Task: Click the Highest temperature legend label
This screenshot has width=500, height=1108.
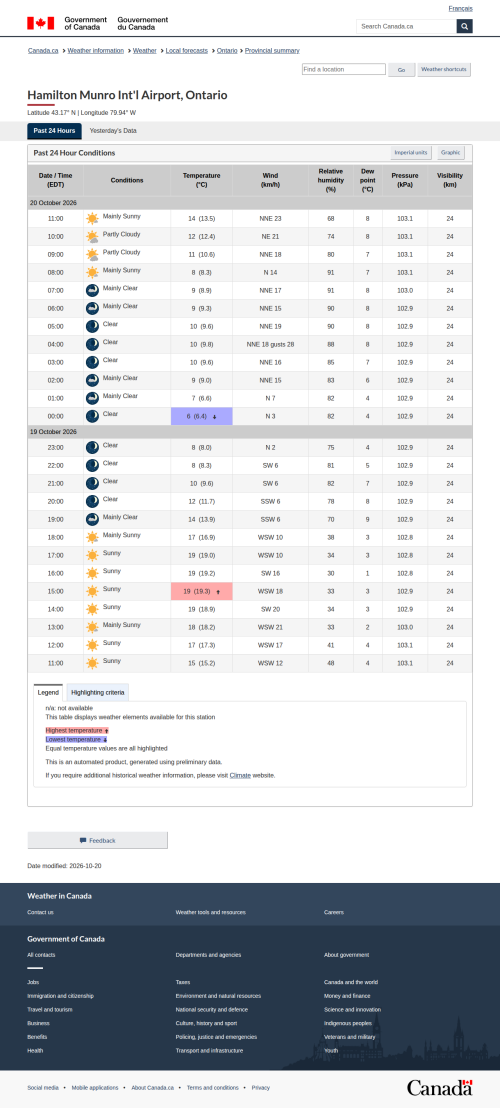Action: (x=77, y=730)
